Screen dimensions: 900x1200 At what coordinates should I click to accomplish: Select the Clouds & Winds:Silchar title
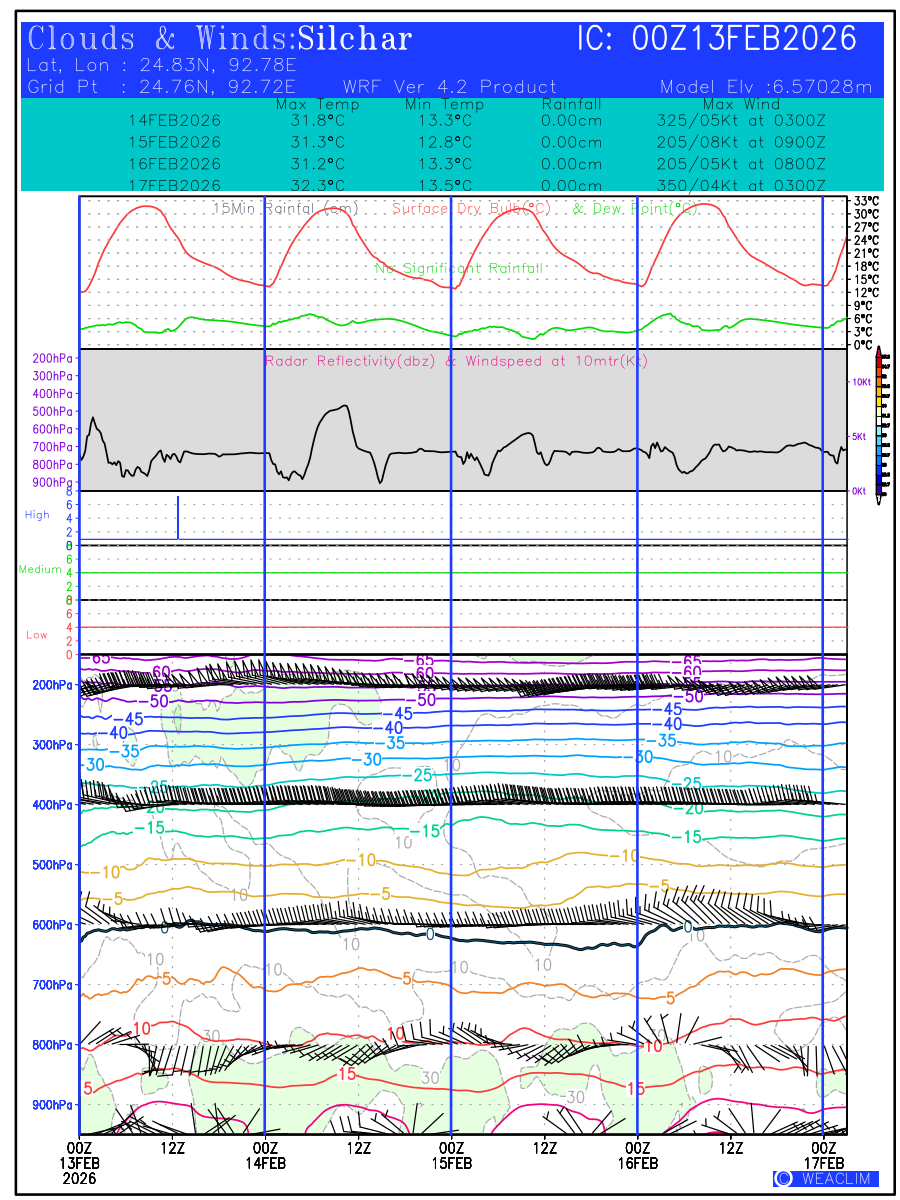(220, 39)
